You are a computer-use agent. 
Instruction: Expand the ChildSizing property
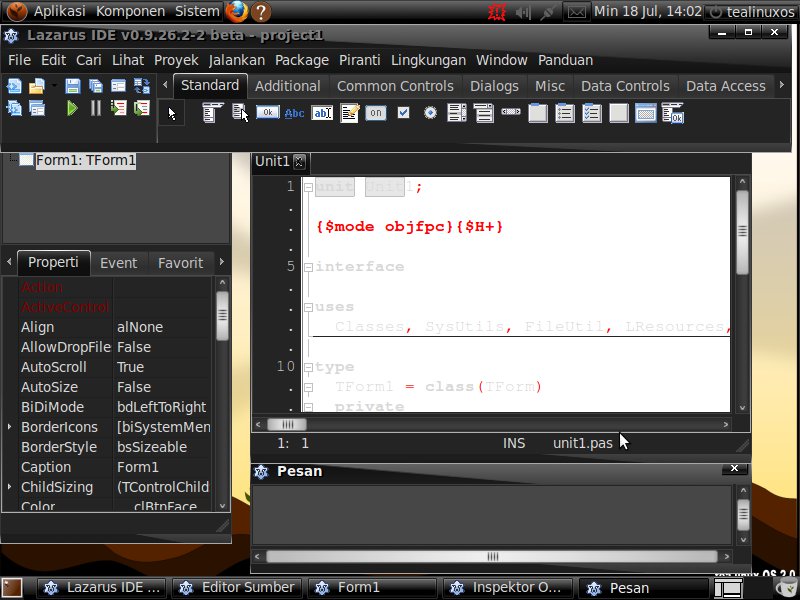pyautogui.click(x=9, y=487)
